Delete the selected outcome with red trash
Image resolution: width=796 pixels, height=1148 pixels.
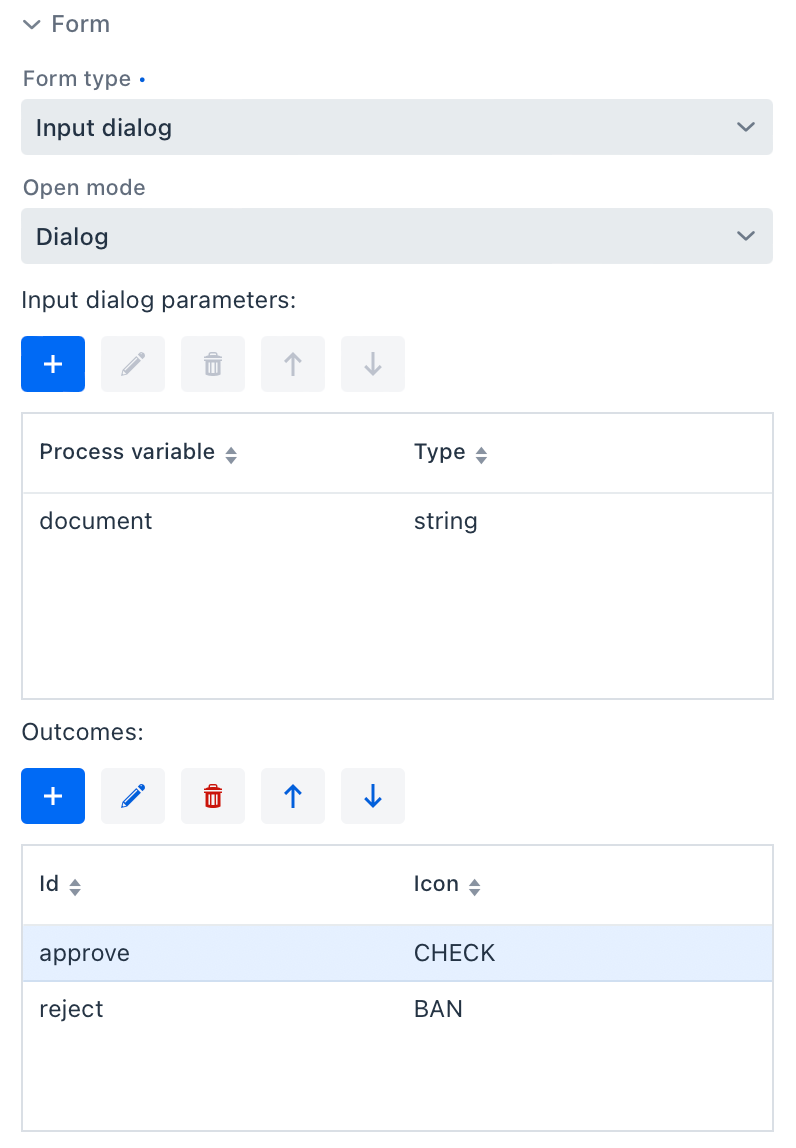tap(213, 796)
